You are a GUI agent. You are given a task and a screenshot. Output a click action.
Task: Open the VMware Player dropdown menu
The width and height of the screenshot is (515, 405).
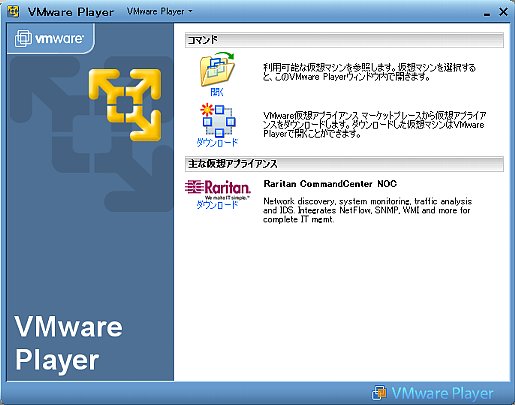[160, 11]
